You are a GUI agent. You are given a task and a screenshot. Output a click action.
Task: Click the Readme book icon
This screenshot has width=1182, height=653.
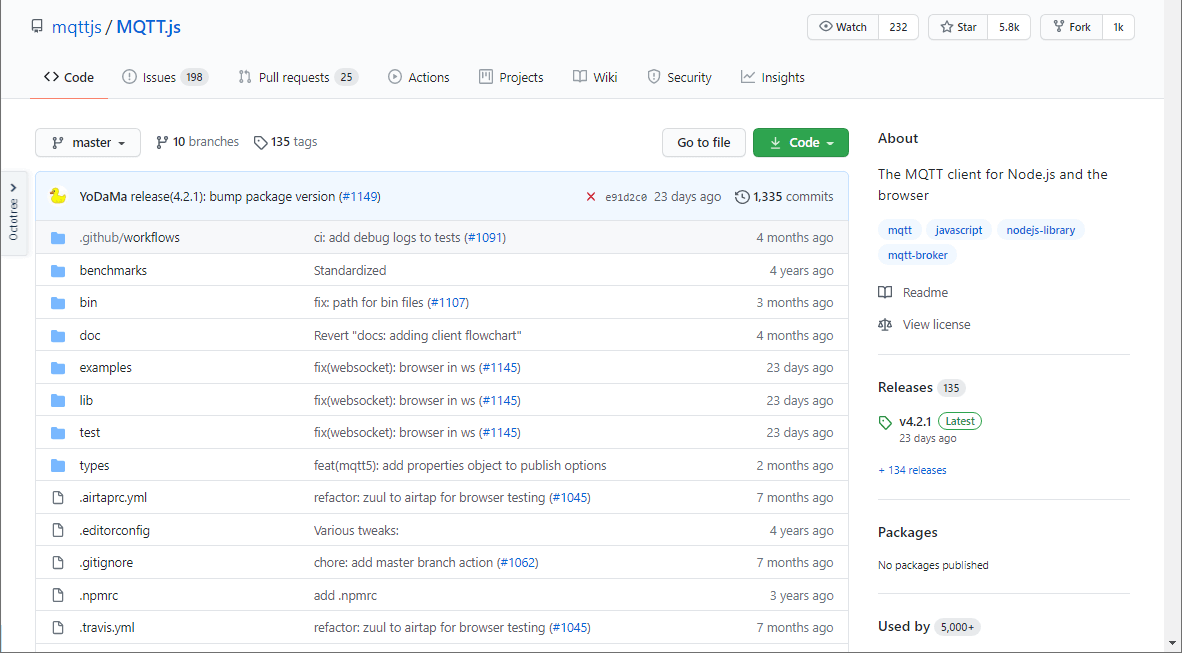click(x=885, y=292)
